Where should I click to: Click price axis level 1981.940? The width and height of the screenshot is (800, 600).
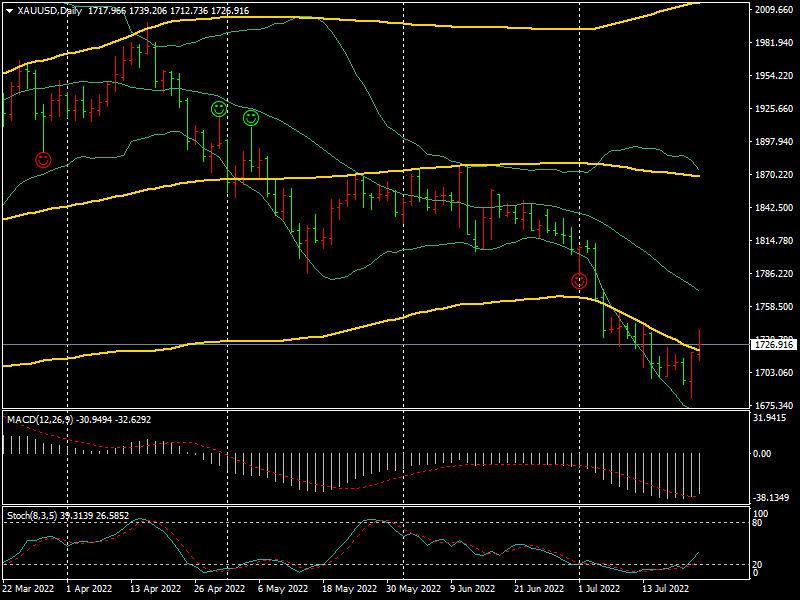coord(774,43)
